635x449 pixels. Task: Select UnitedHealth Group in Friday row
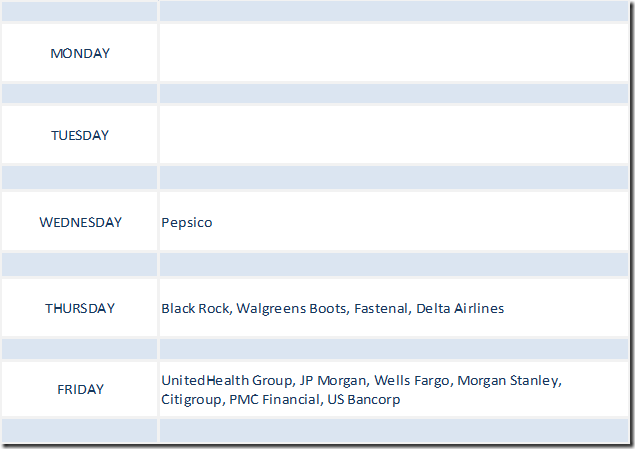[225, 380]
